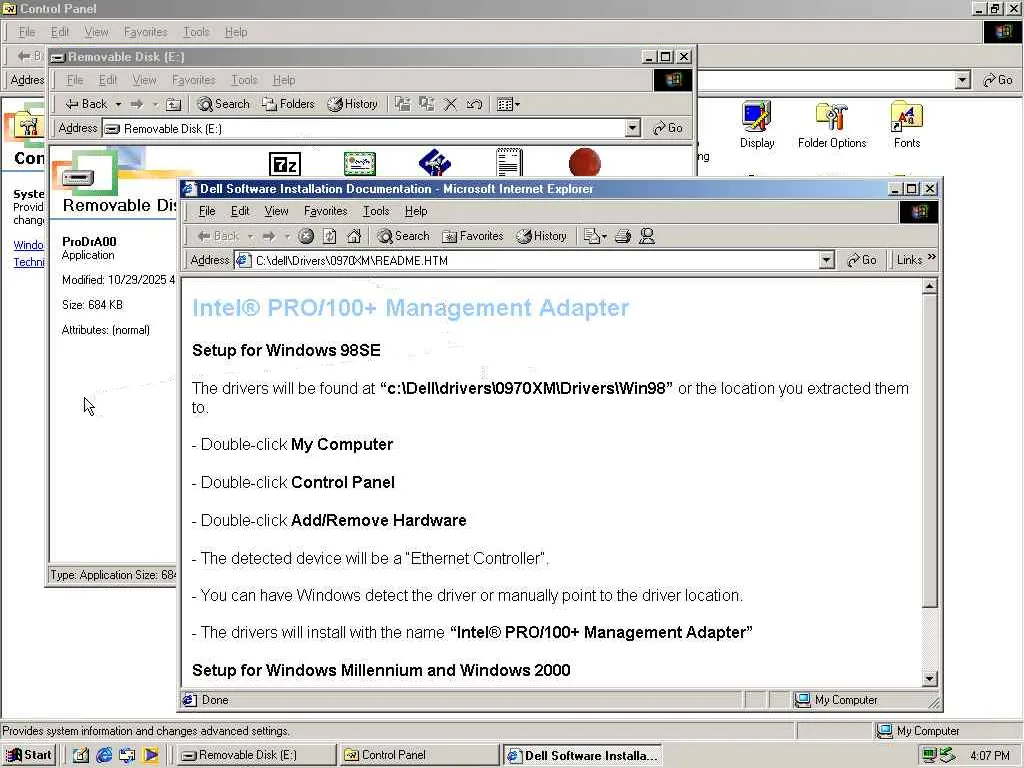Toggle Folders pane in Removable Disk window
The image size is (1024, 768).
click(288, 104)
